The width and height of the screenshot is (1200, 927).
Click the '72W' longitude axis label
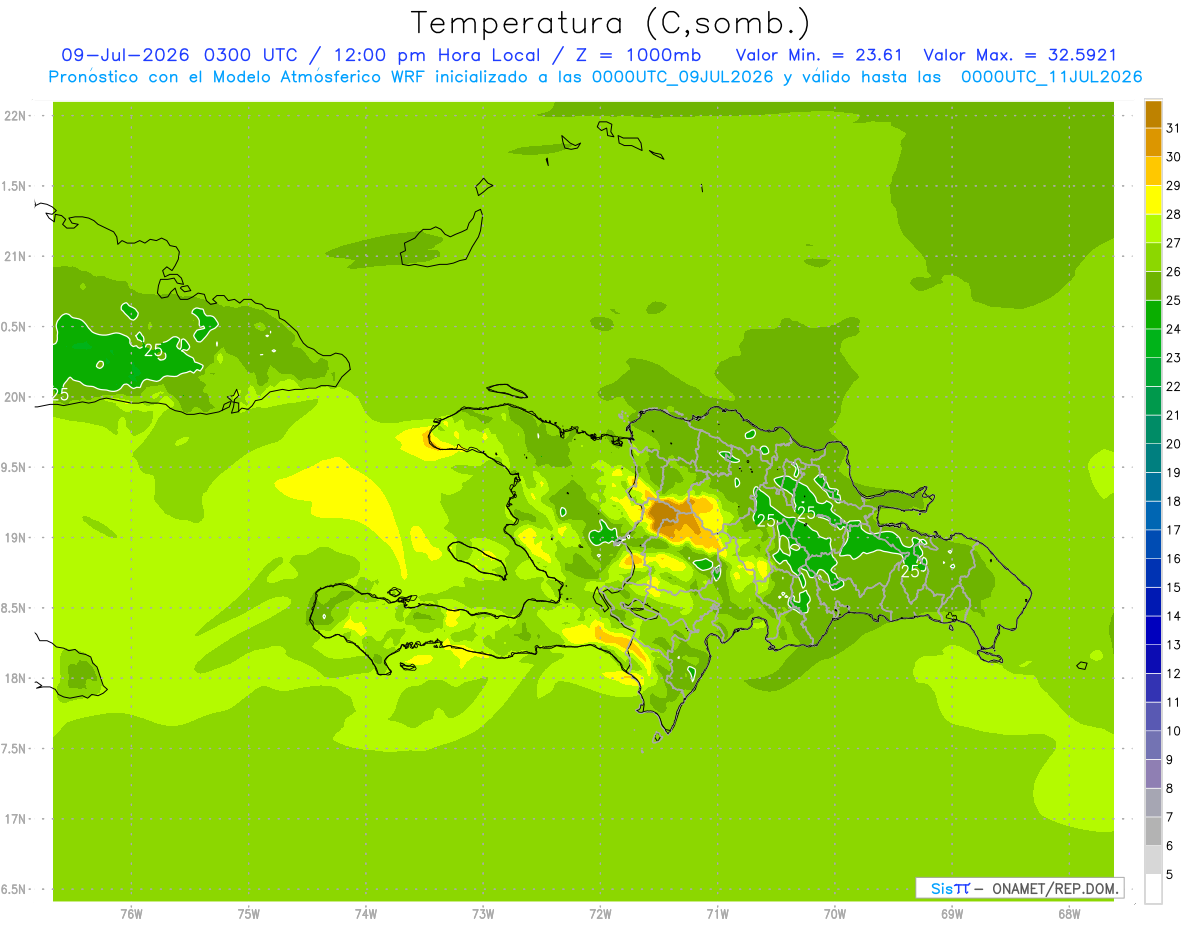[x=600, y=914]
